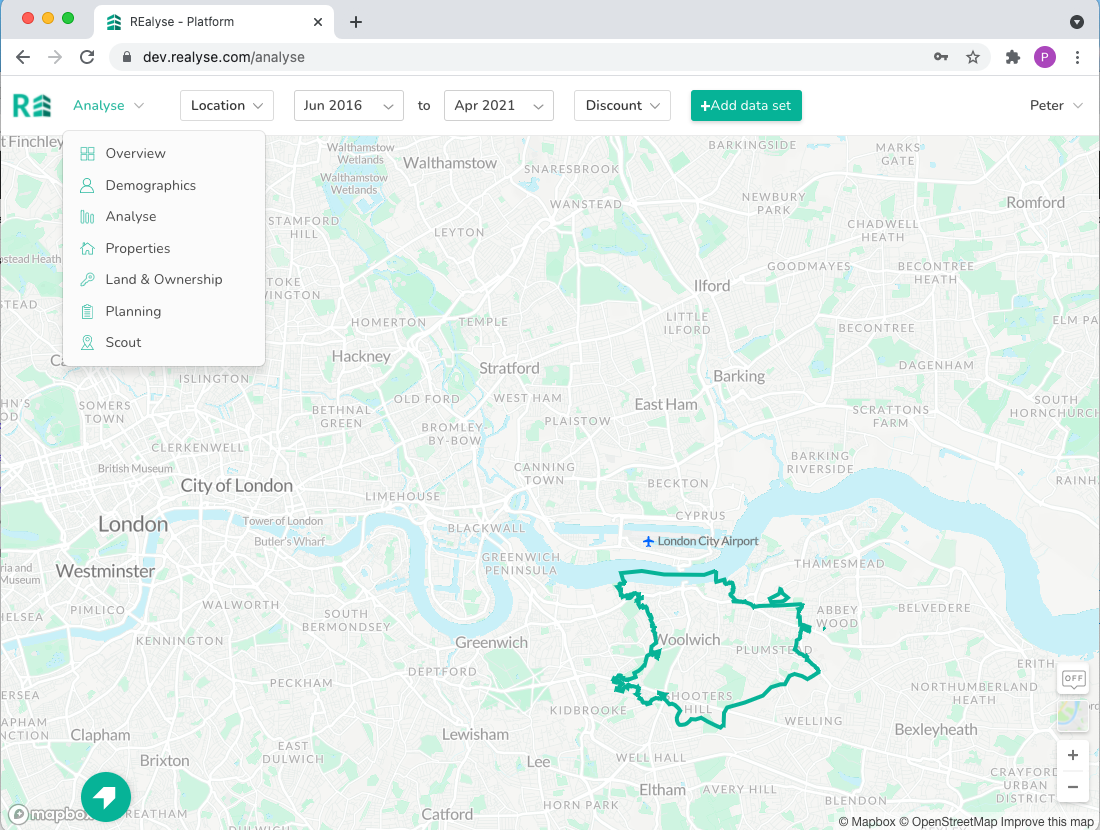Open the saved passwords key icon
This screenshot has height=830, width=1100.
pyautogui.click(x=941, y=57)
